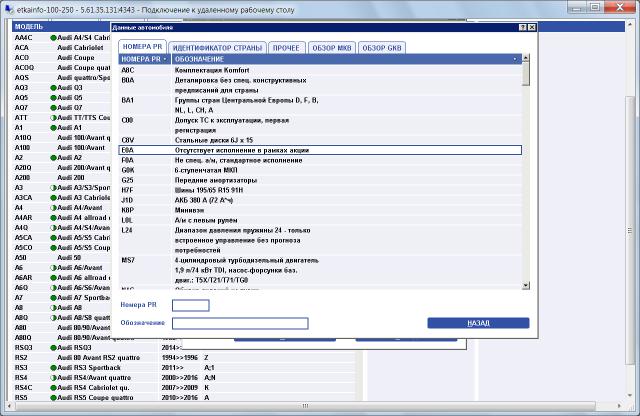Click the МОДЕЛЬ column header

coord(61,27)
